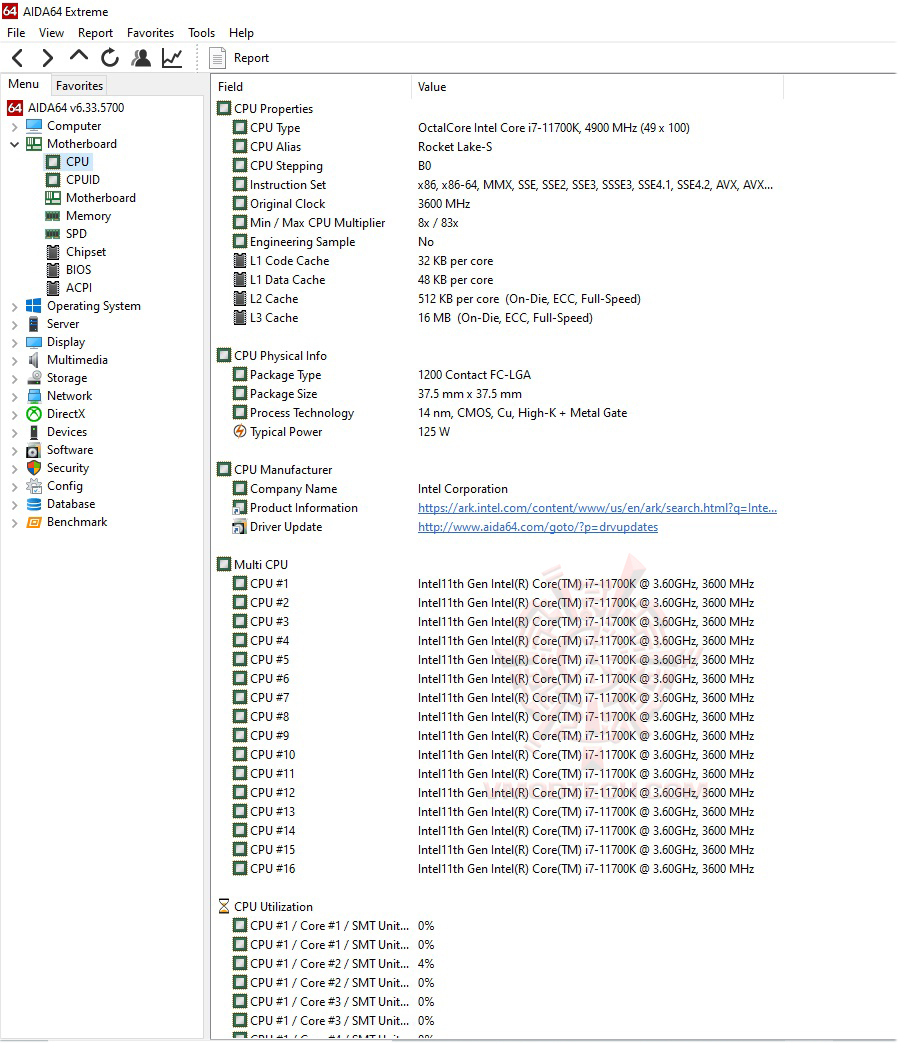The image size is (899, 1043).
Task: Switch to the Menu tab
Action: (24, 84)
